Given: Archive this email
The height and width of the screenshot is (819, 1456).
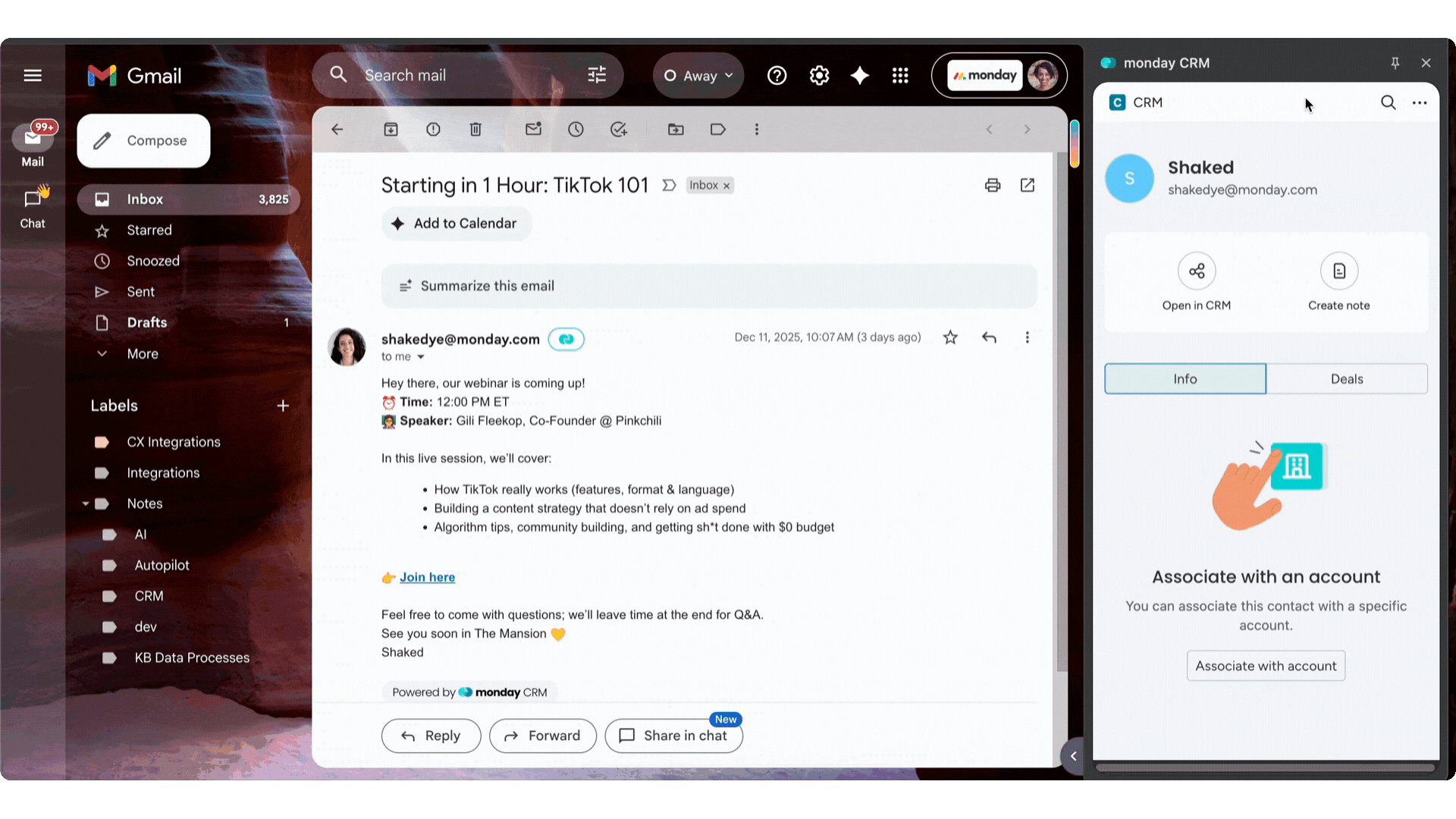Looking at the screenshot, I should 391,130.
